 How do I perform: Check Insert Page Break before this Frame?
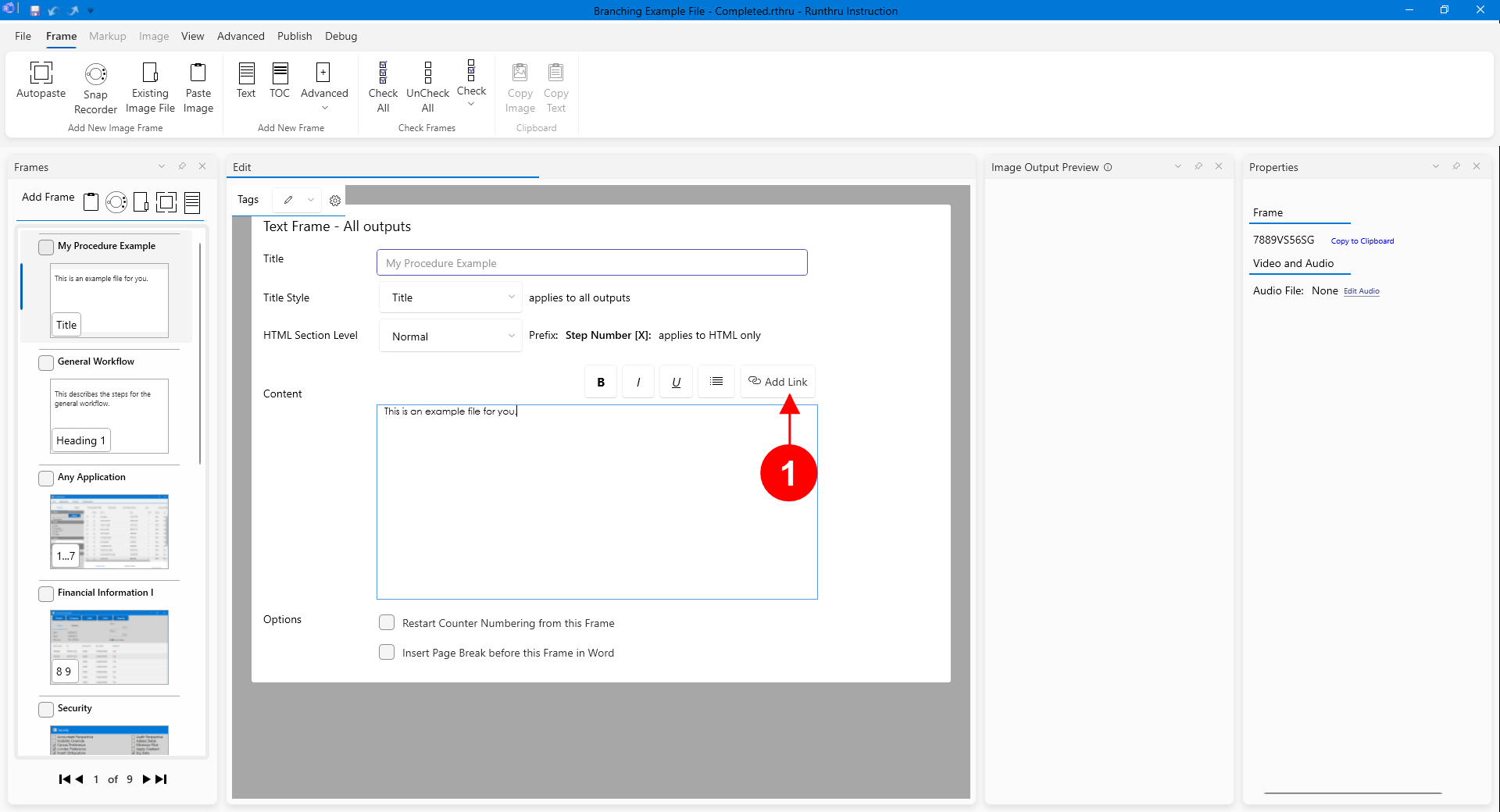tap(387, 653)
